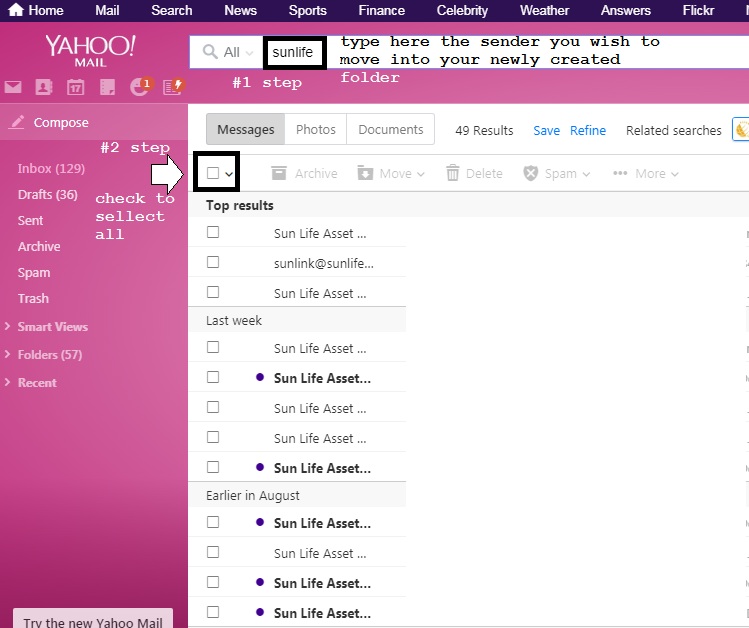
Task: Open Sports in the top navigation
Action: [x=308, y=10]
